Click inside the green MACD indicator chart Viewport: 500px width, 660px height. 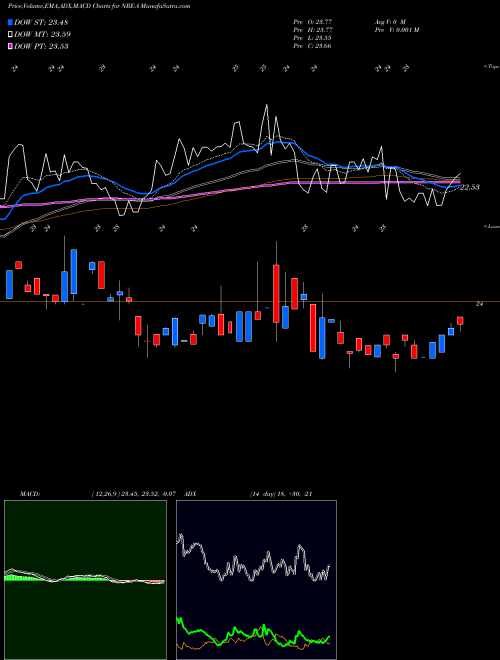85,580
